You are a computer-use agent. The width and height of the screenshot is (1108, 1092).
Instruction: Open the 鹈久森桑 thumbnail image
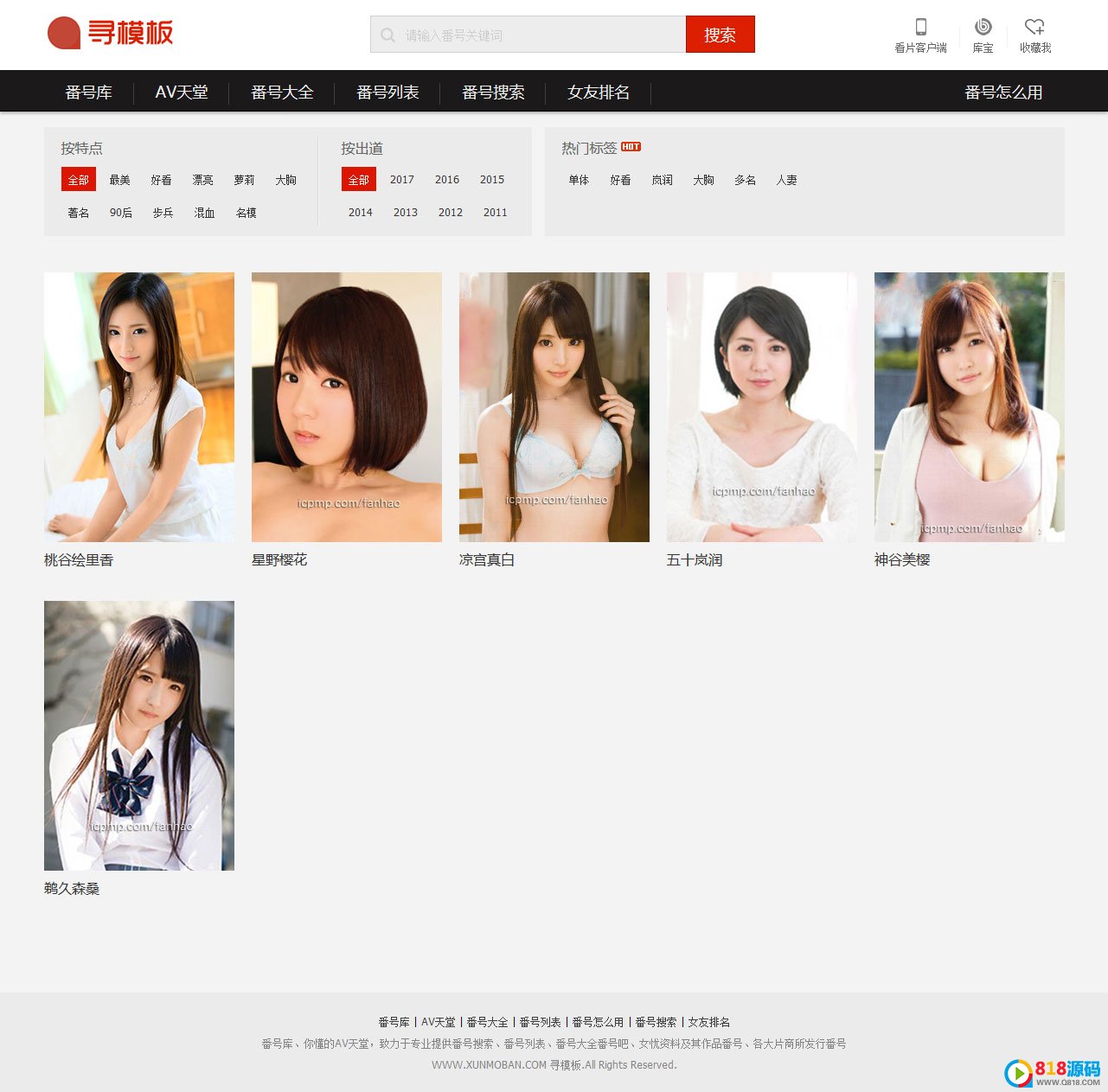click(139, 736)
